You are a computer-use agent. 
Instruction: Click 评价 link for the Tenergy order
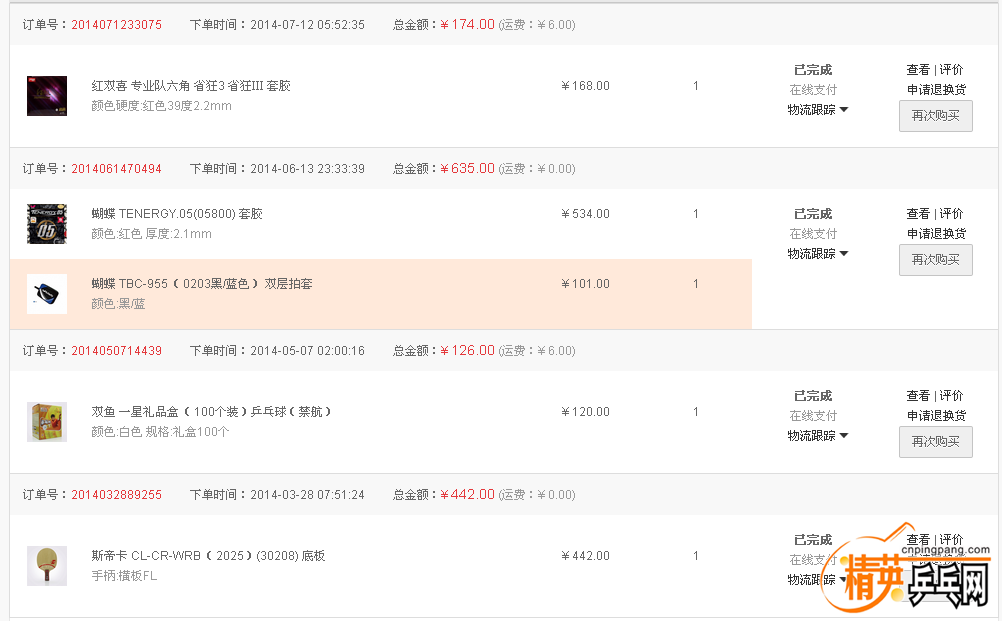[x=952, y=214]
